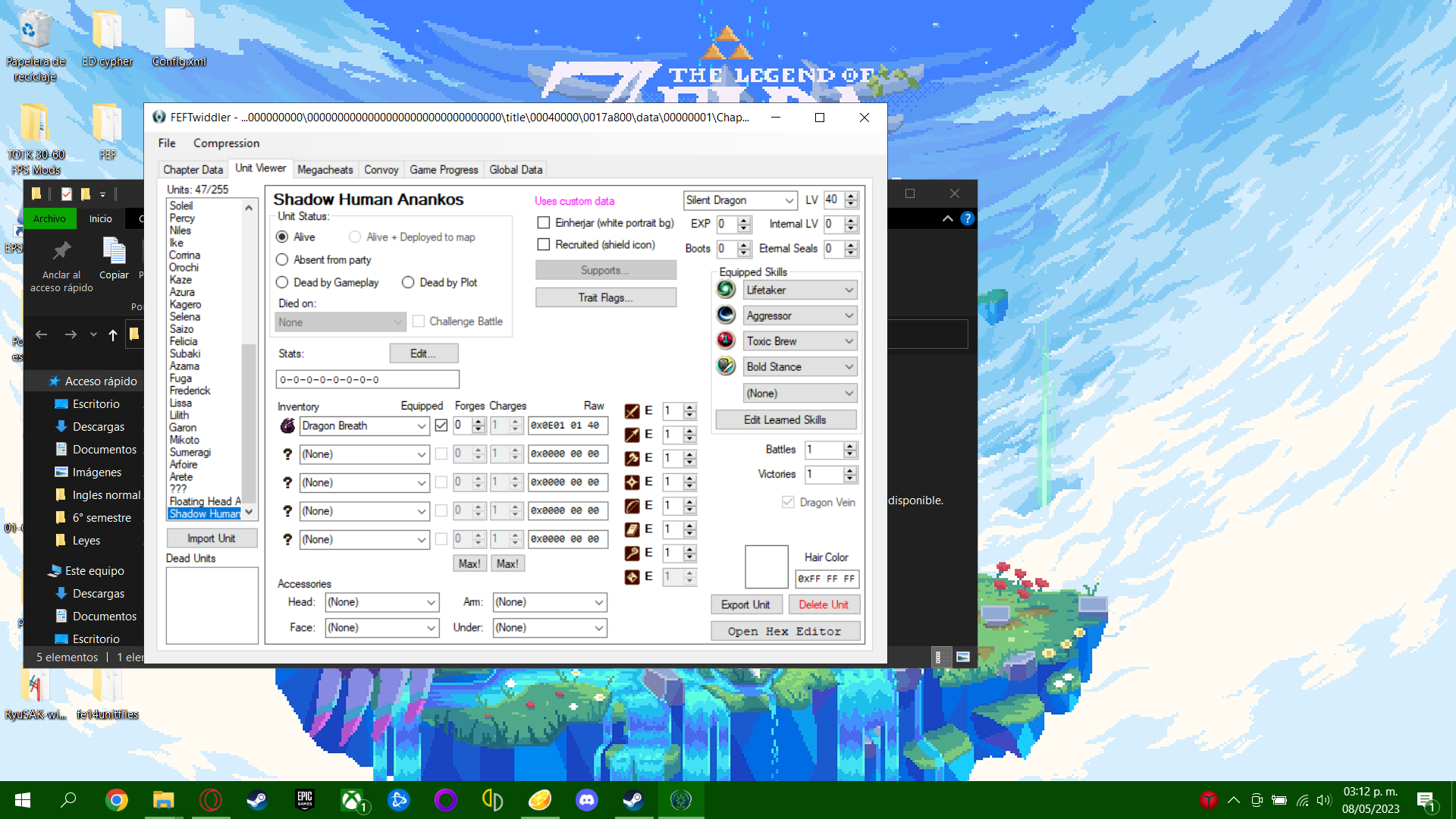Open the Head accessory dropdown

[x=382, y=602]
